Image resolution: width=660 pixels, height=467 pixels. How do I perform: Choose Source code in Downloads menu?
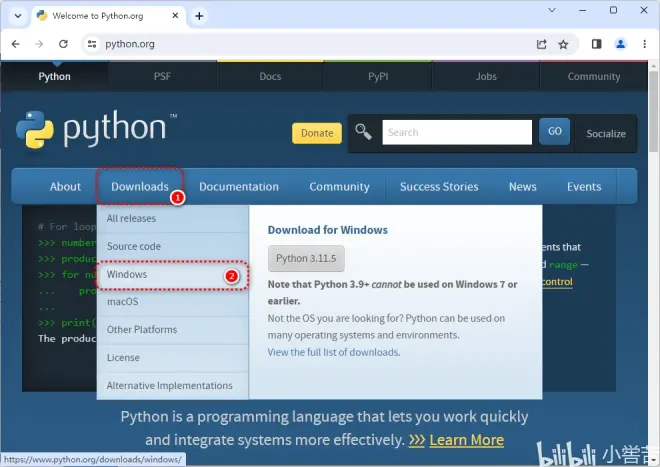click(x=173, y=246)
